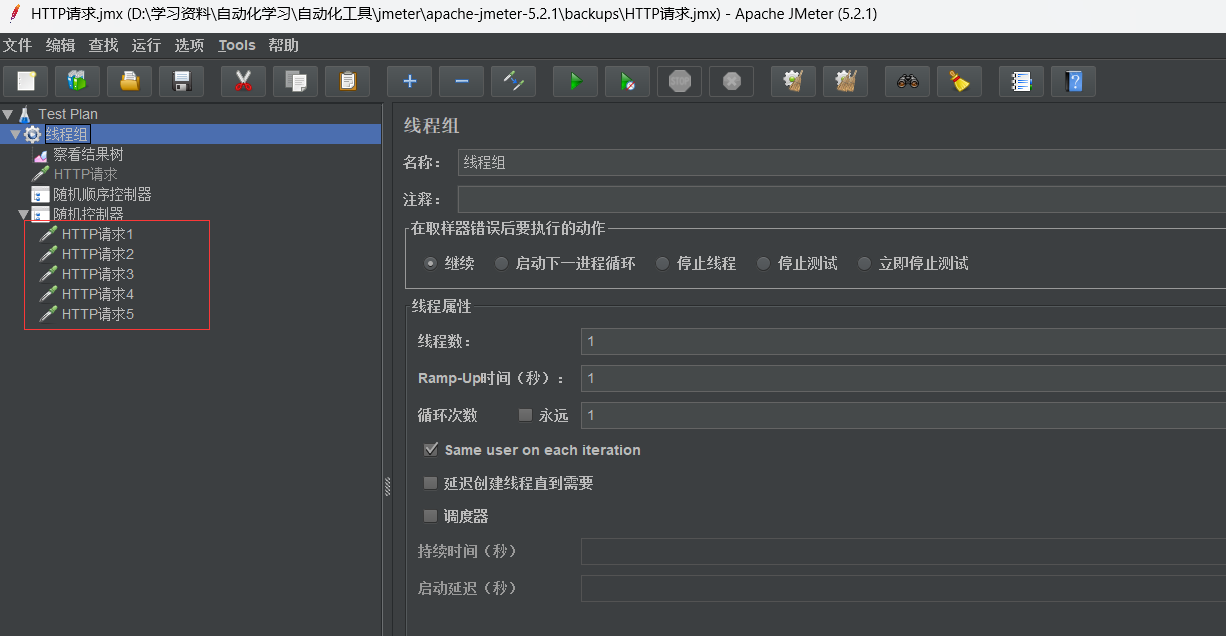Click the Paste clipboard icon
The height and width of the screenshot is (636, 1226).
coord(347,81)
